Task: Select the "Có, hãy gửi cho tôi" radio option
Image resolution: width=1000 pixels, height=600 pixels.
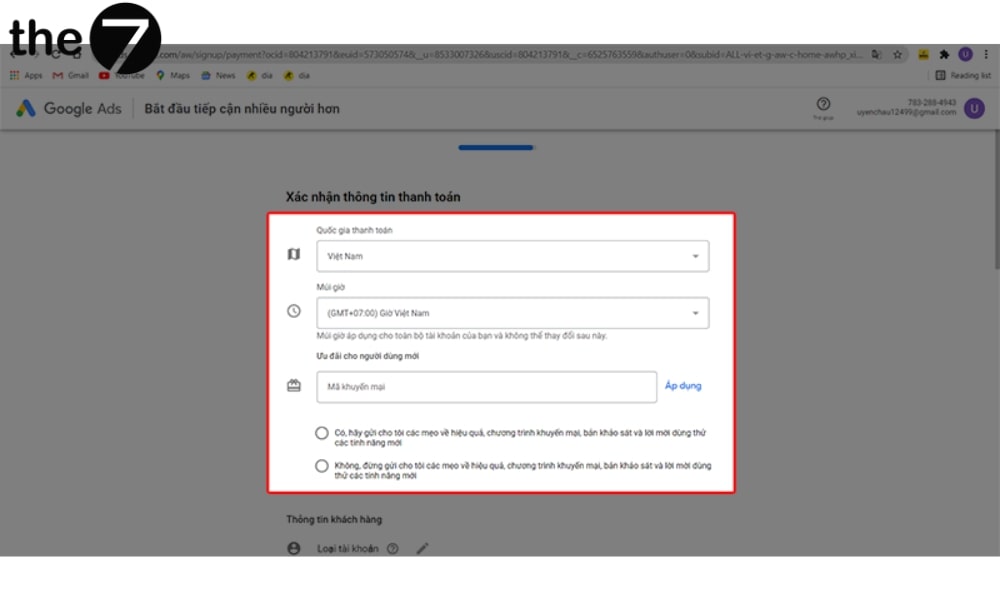Action: pos(321,433)
